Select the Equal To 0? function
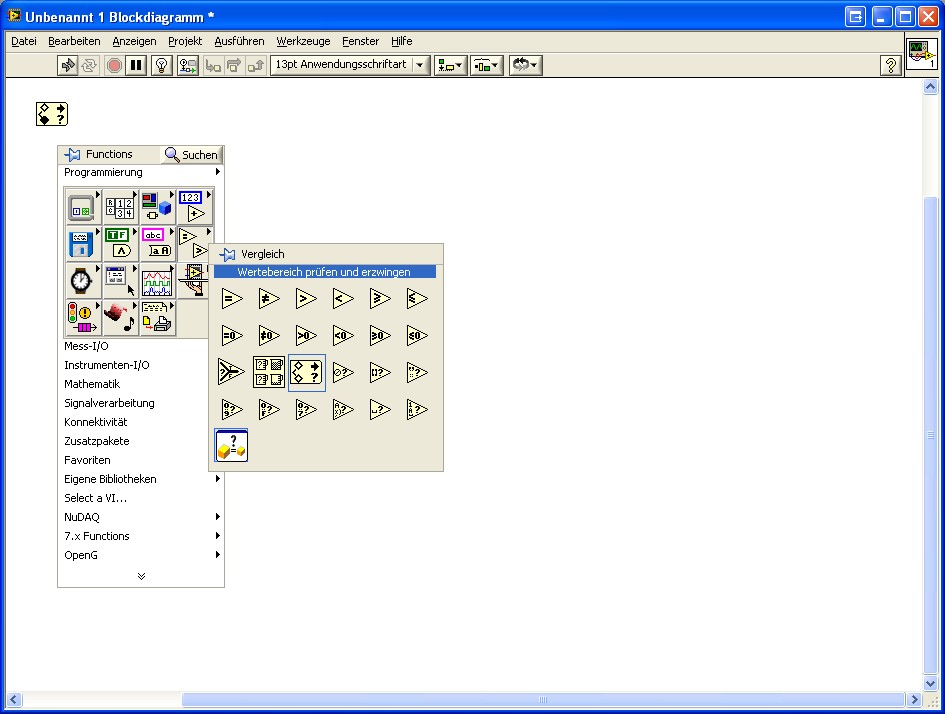Screen dimensions: 945x714 coord(231,336)
